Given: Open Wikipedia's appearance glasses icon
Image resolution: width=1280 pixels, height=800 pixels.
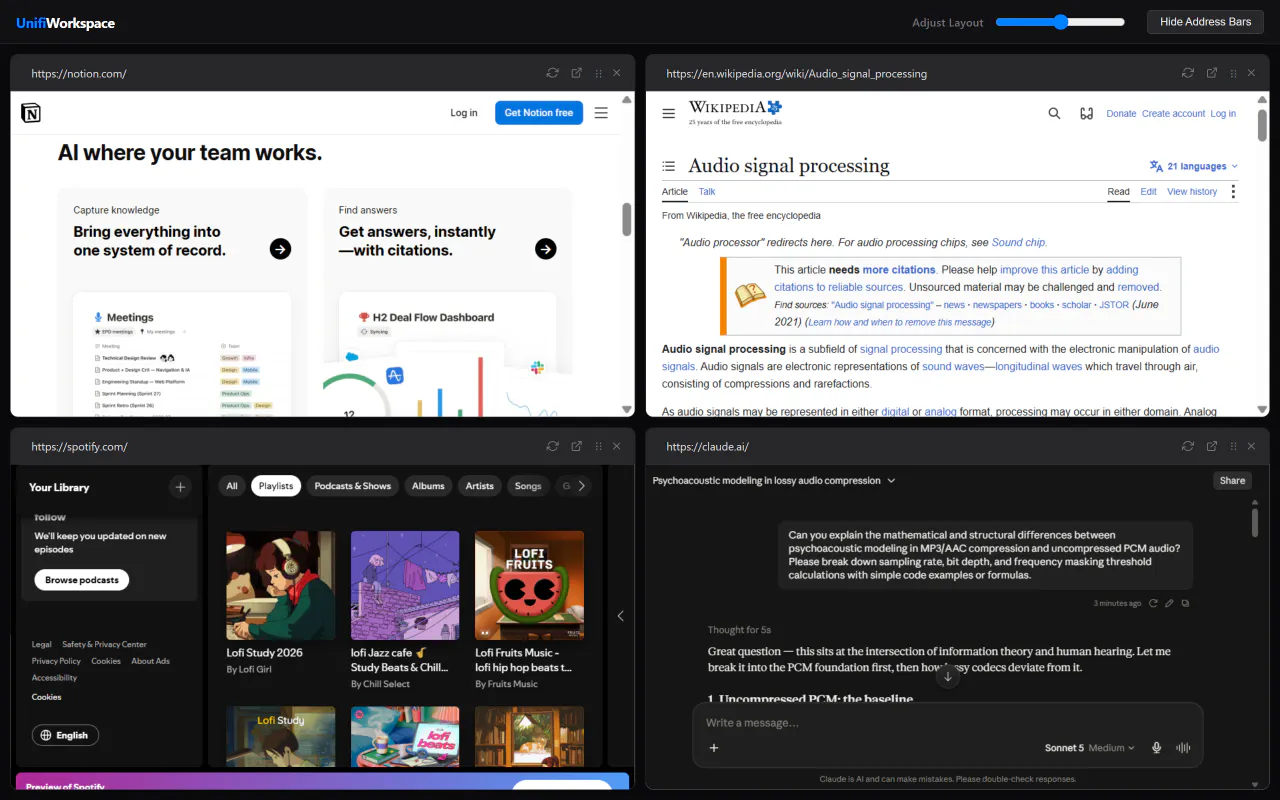Looking at the screenshot, I should point(1086,113).
